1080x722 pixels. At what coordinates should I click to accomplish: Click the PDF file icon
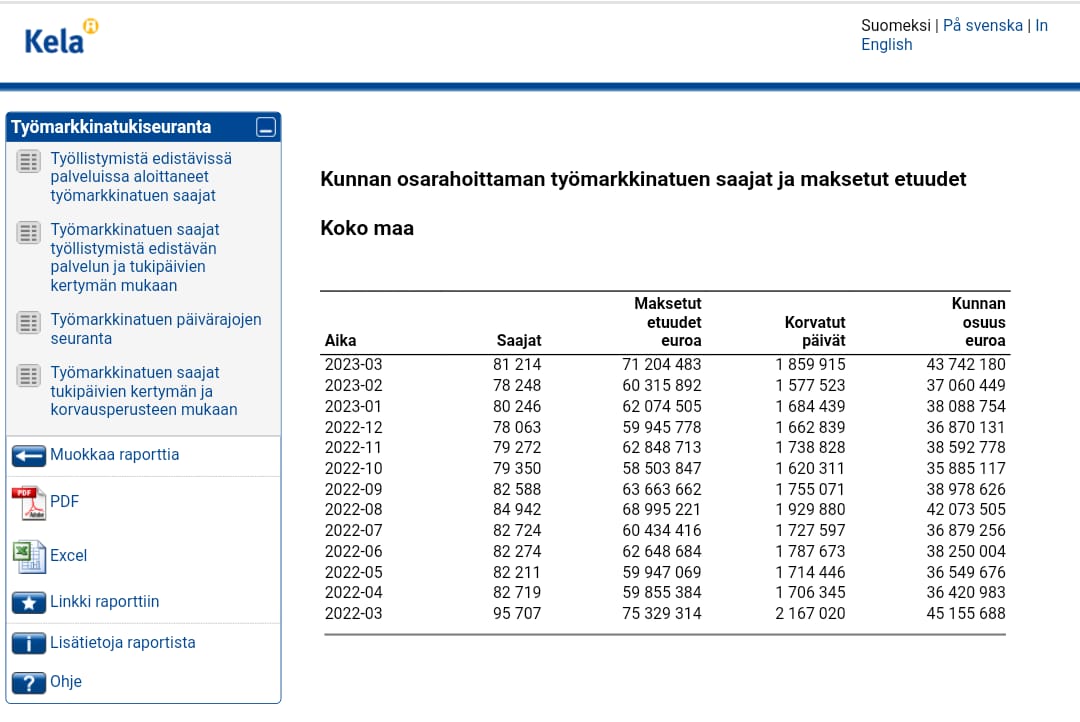29,503
